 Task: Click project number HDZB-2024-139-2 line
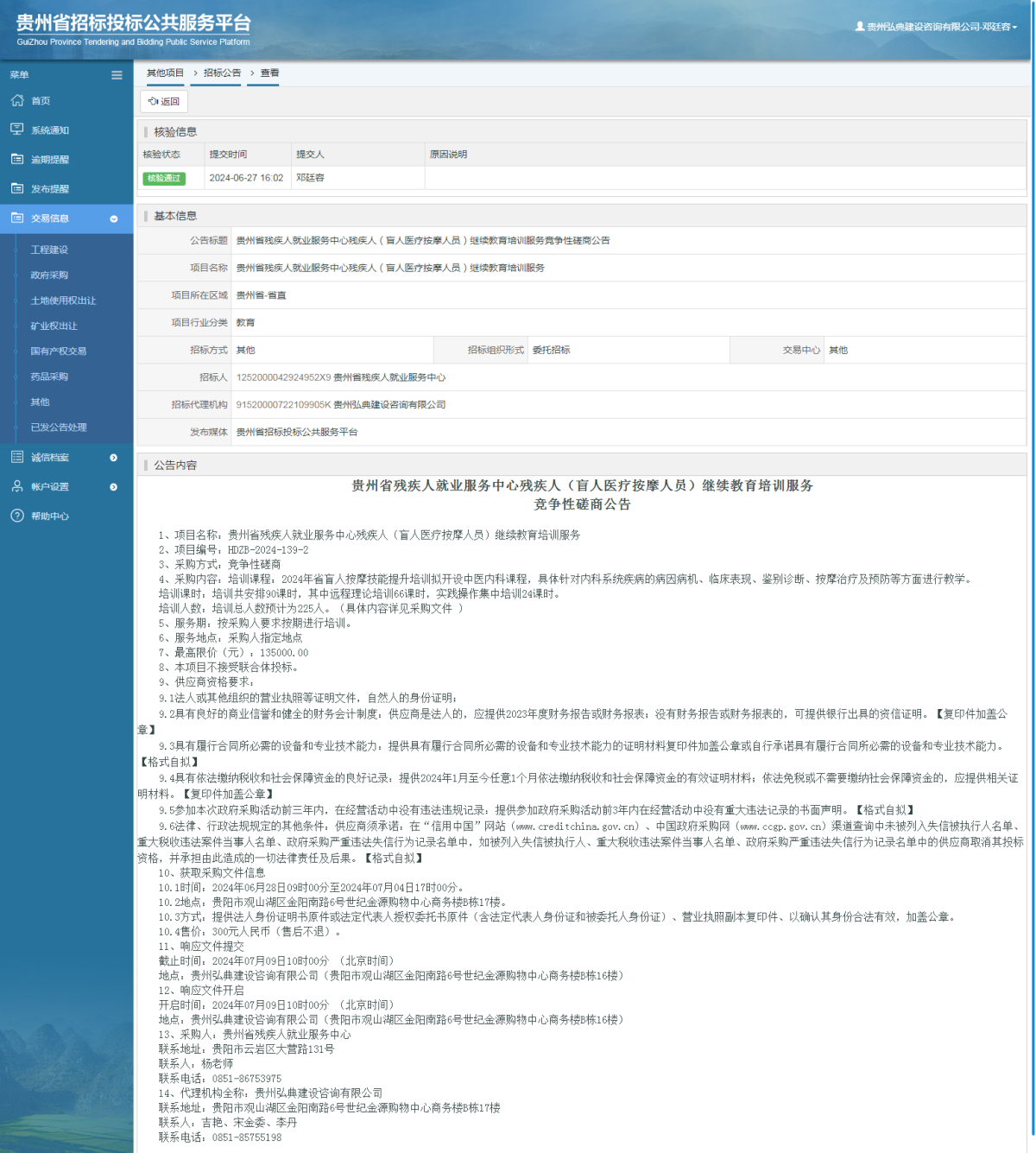pos(233,549)
